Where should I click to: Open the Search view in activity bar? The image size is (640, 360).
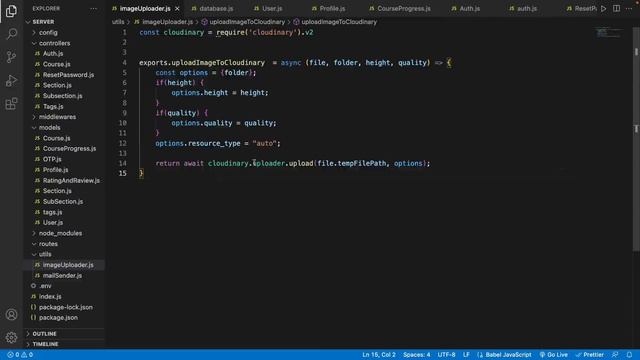[x=11, y=33]
